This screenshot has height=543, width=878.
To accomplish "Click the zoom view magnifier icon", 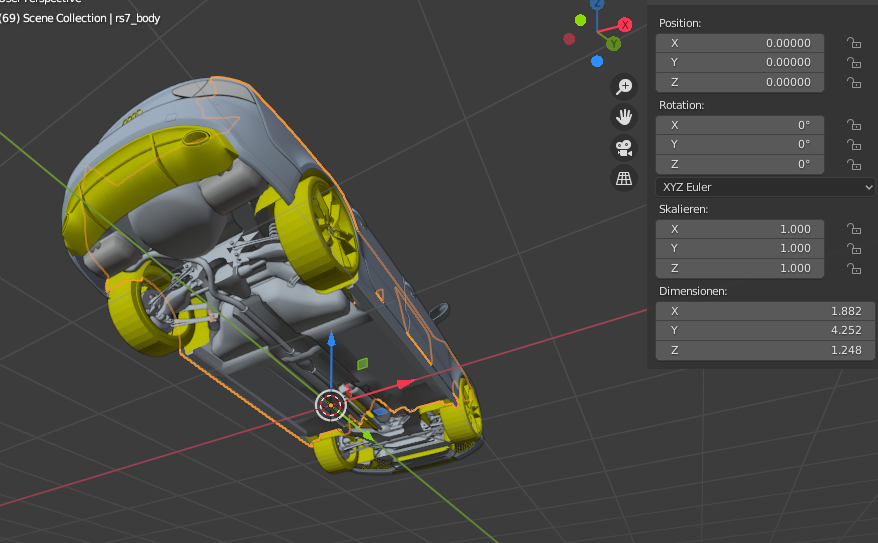I will pos(624,87).
